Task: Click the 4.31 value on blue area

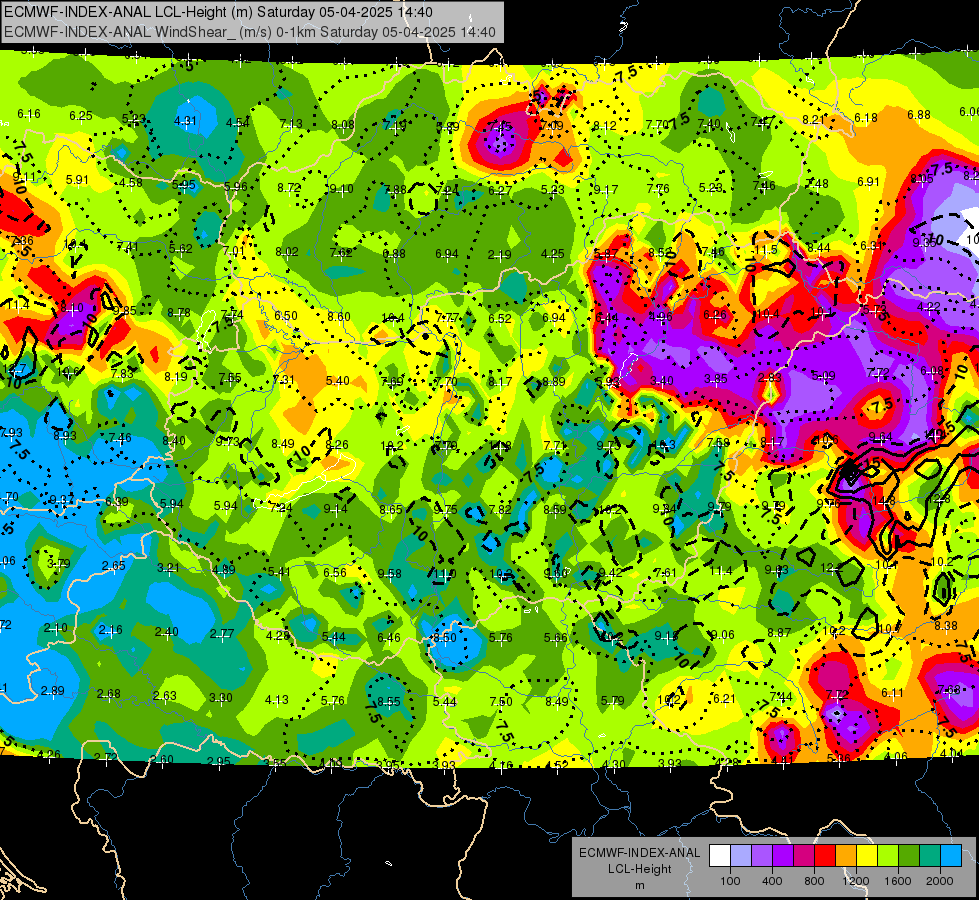Action: point(185,121)
